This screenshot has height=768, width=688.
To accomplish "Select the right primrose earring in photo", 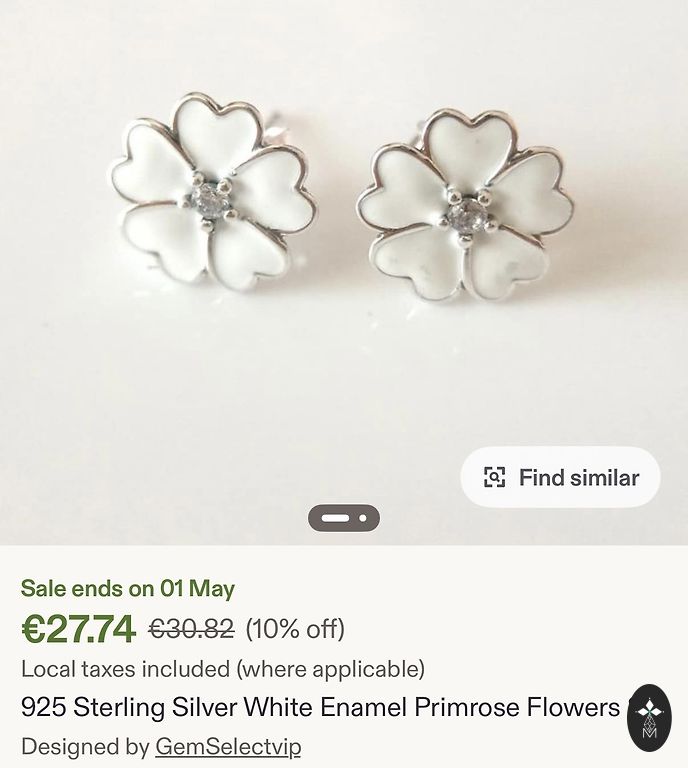I will [x=465, y=206].
